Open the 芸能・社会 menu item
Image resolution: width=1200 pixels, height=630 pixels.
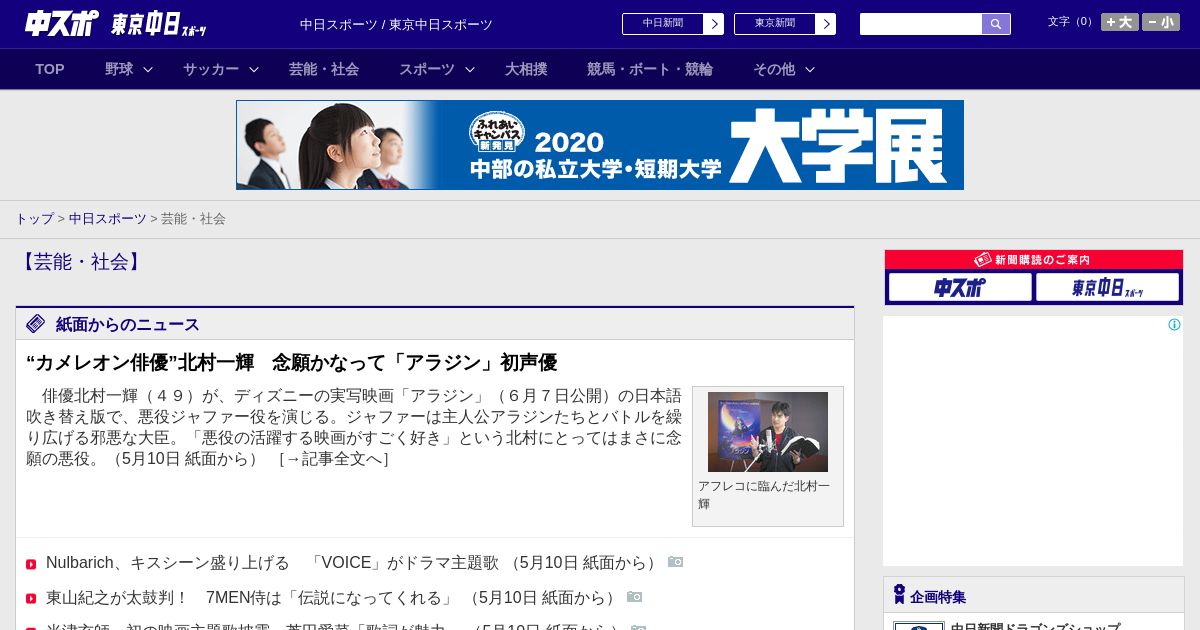click(324, 69)
